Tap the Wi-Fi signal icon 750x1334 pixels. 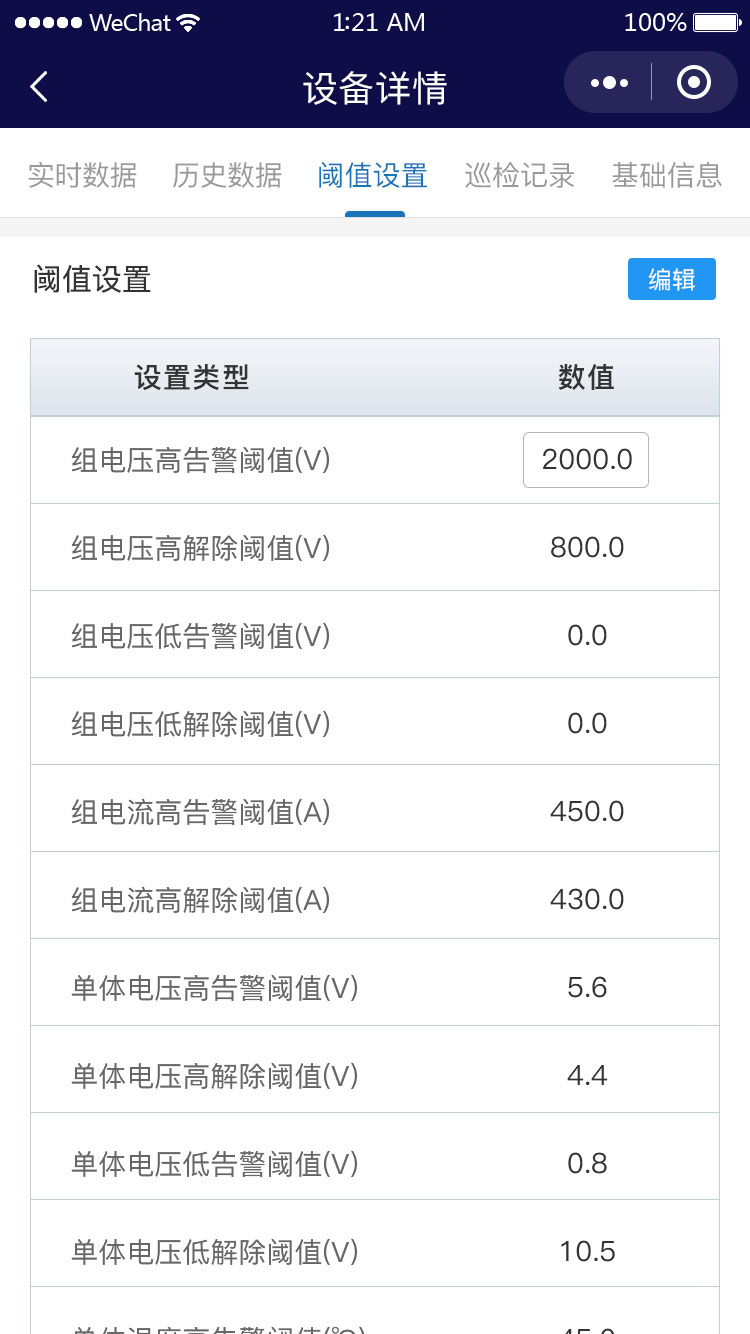tap(188, 23)
